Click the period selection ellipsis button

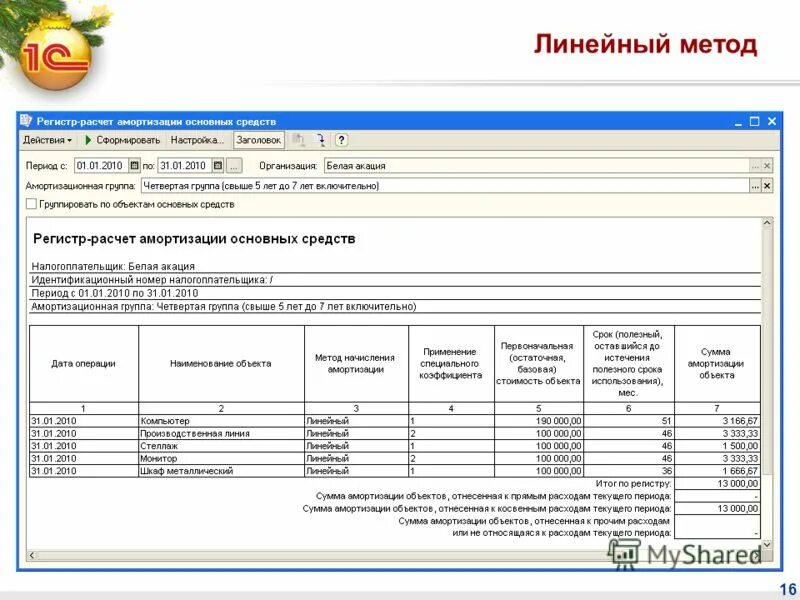[234, 166]
